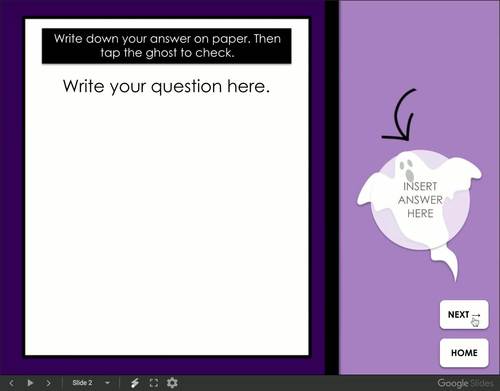Click the NEXT button
The width and height of the screenshot is (500, 391).
pos(464,315)
